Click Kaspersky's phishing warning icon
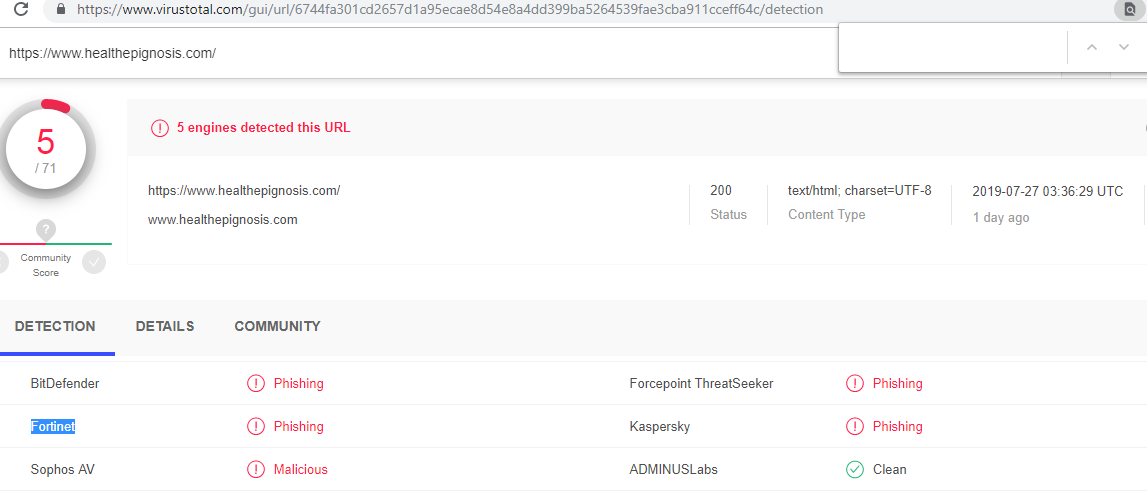The height and width of the screenshot is (493, 1147). click(854, 426)
